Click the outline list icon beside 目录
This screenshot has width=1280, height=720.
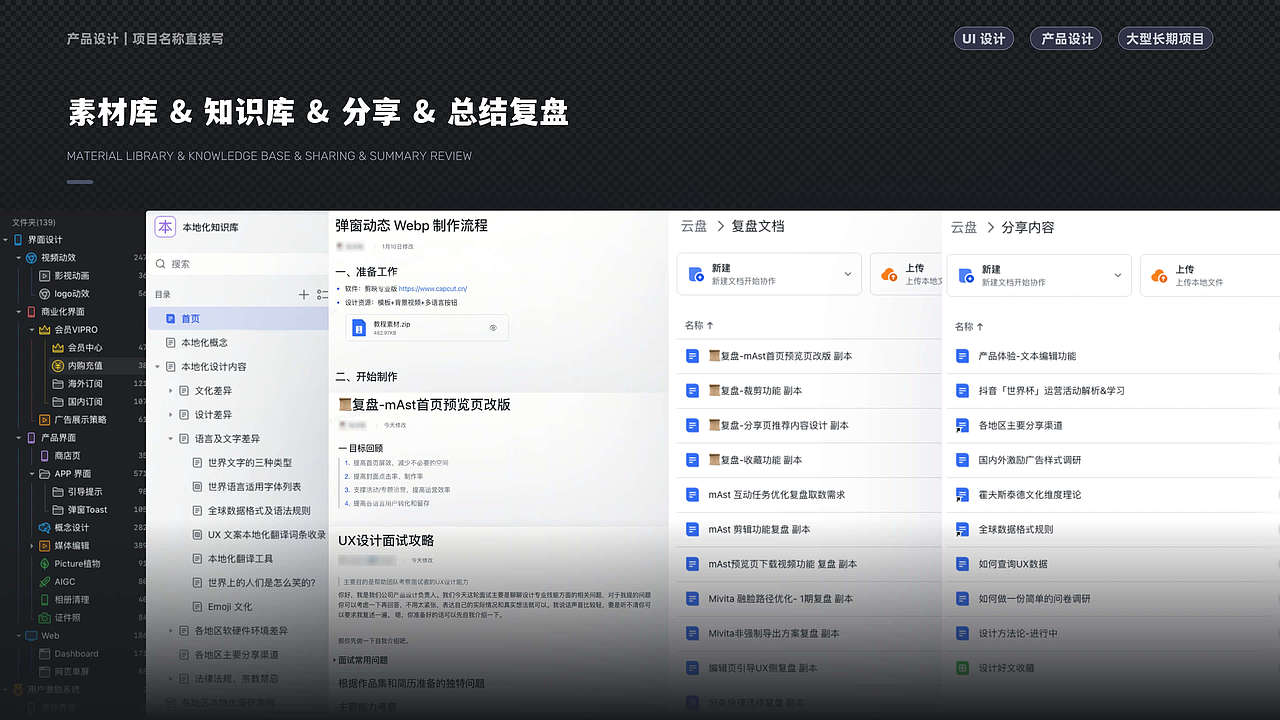coord(322,294)
